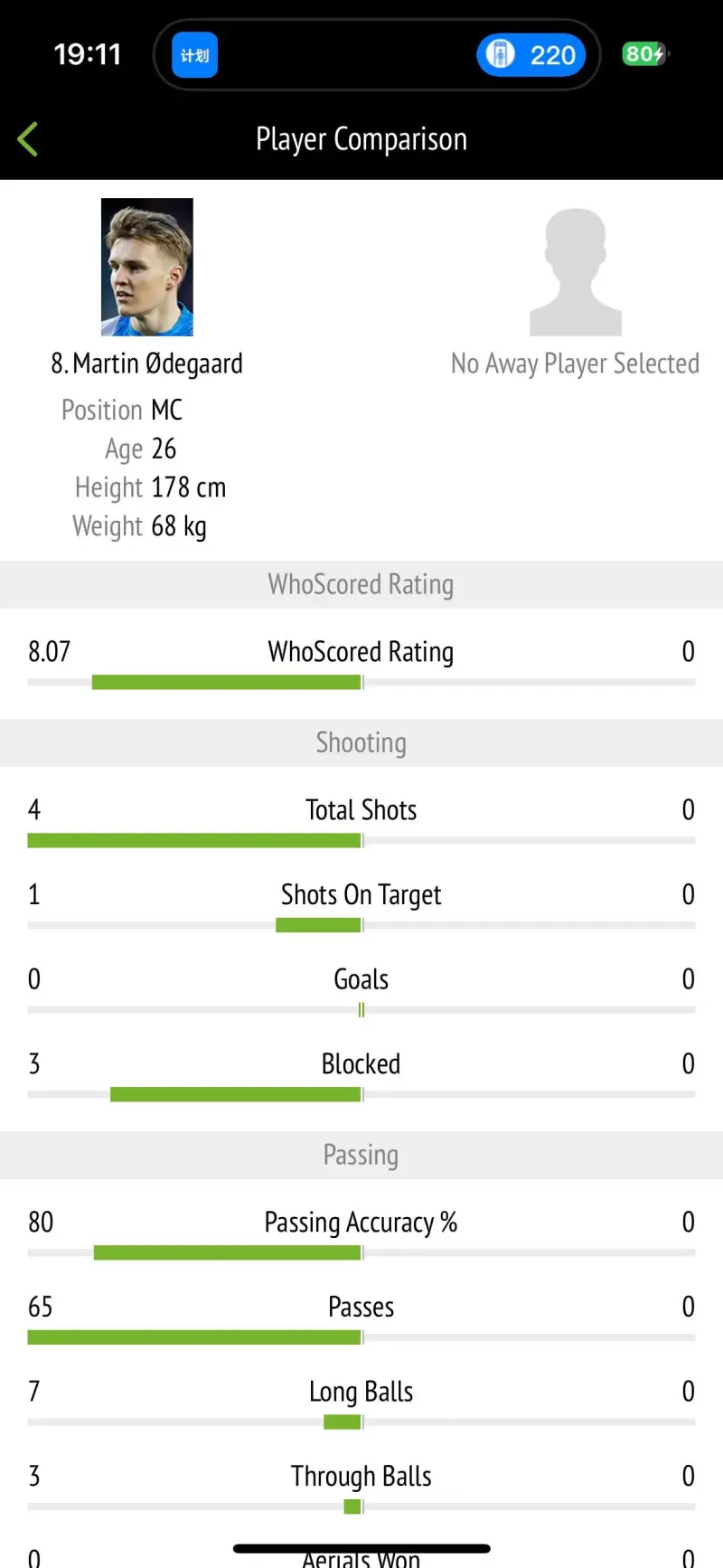The height and width of the screenshot is (1568, 723).
Task: Click the Blocked shots green bar
Action: point(236,1094)
